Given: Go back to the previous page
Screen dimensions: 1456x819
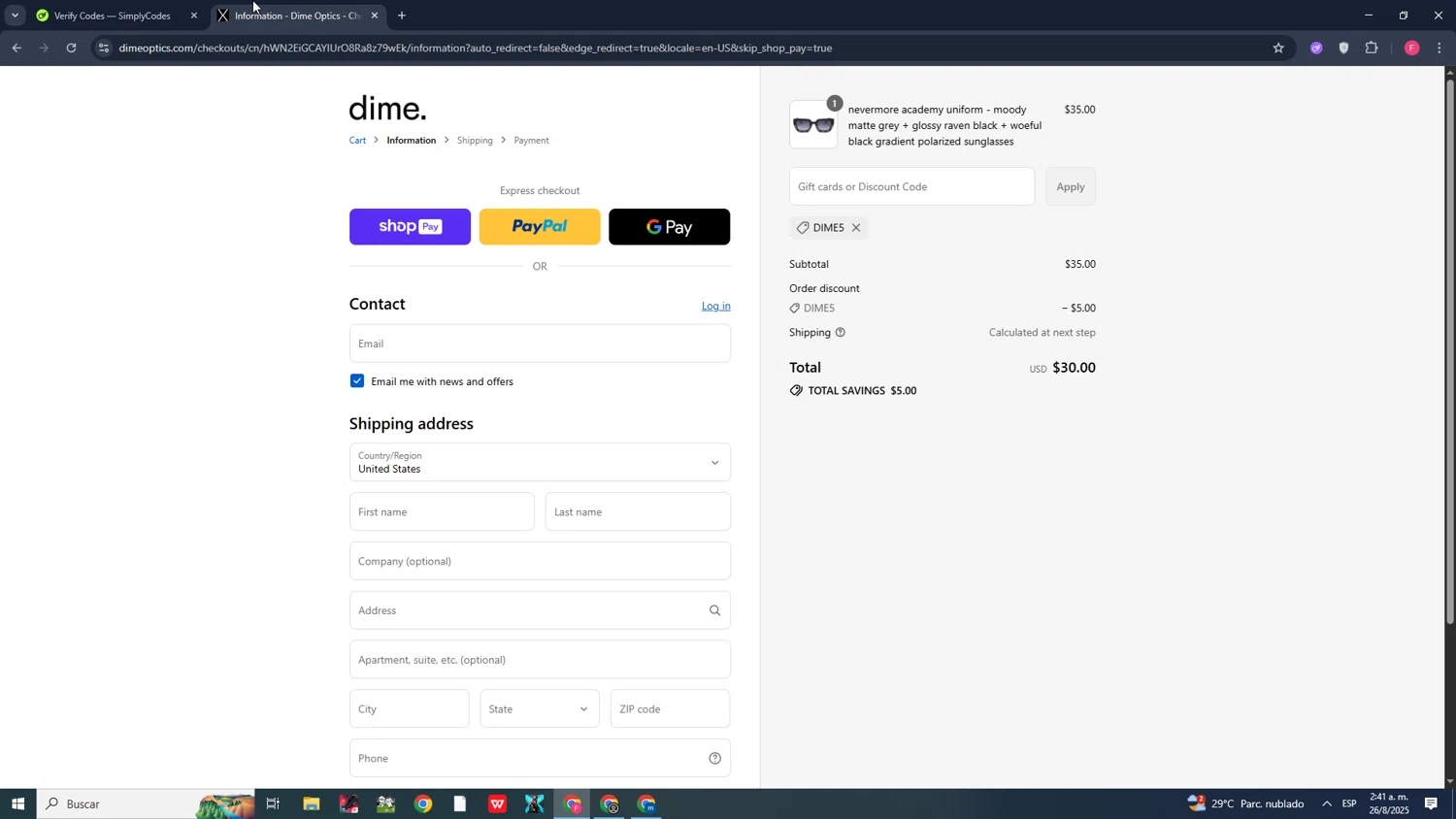Looking at the screenshot, I should point(17,48).
